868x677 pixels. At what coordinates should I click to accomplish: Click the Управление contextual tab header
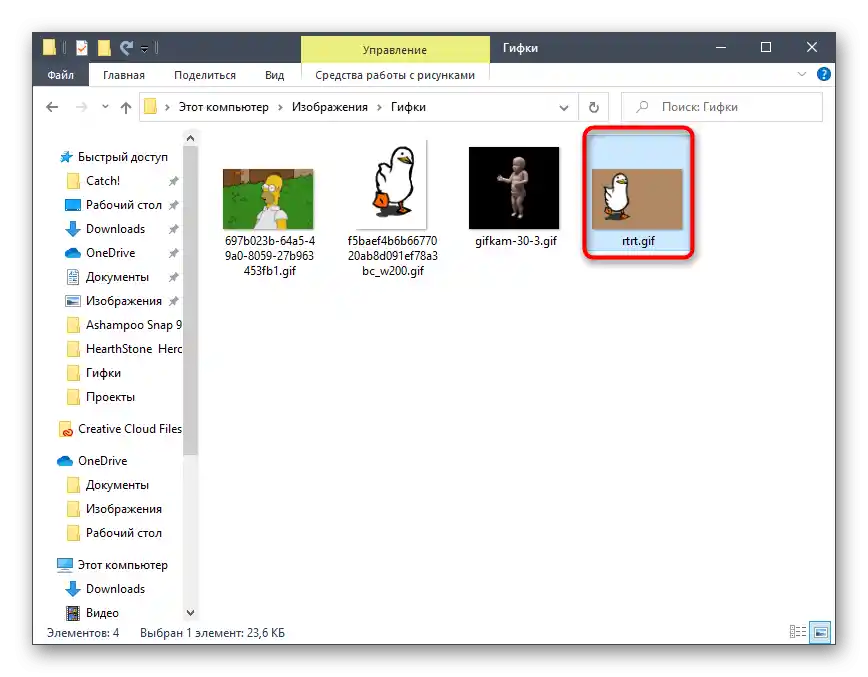click(395, 50)
